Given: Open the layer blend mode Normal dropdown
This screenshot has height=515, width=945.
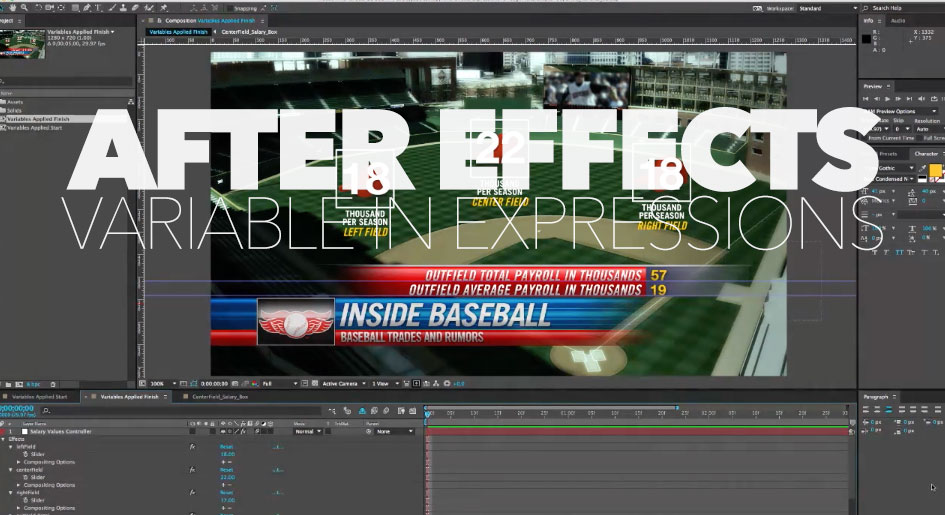Looking at the screenshot, I should click(x=307, y=432).
